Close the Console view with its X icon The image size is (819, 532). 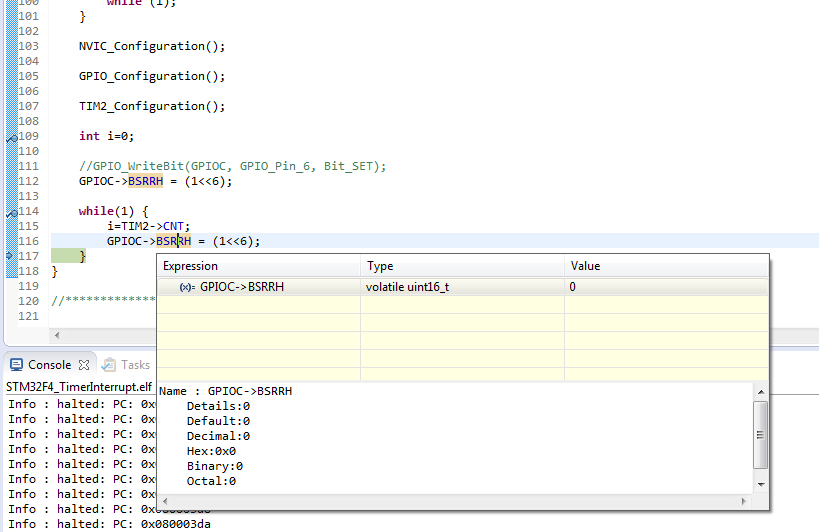point(84,365)
